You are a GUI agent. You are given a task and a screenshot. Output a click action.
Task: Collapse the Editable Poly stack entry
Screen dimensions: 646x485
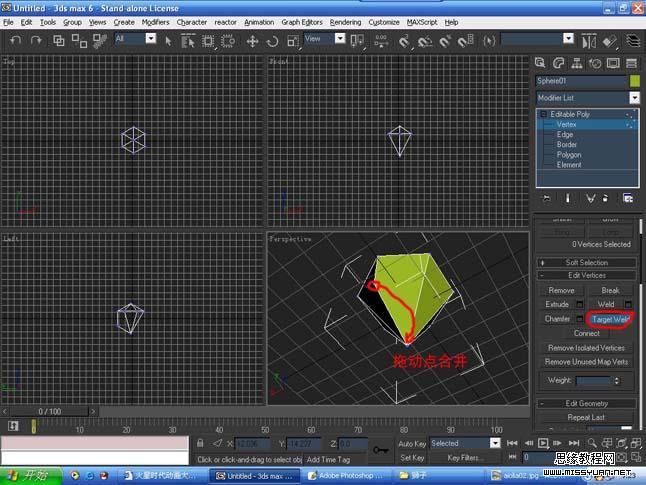(543, 114)
